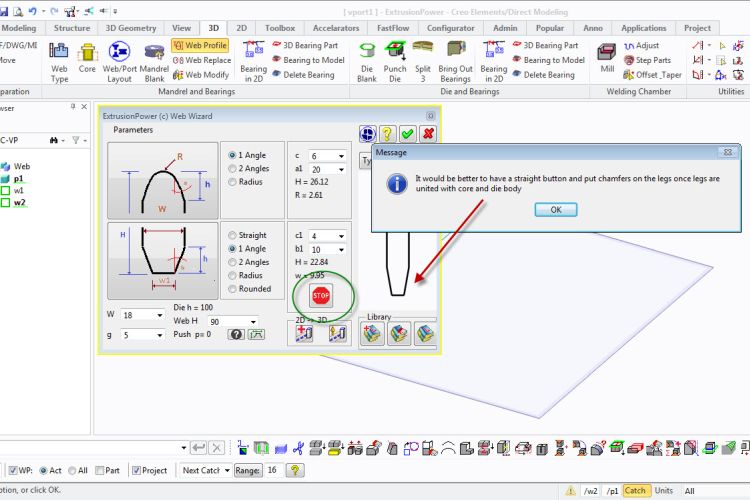Viewport: 750px width, 500px height.
Task: Switch to the FastFlow tab
Action: (x=393, y=28)
